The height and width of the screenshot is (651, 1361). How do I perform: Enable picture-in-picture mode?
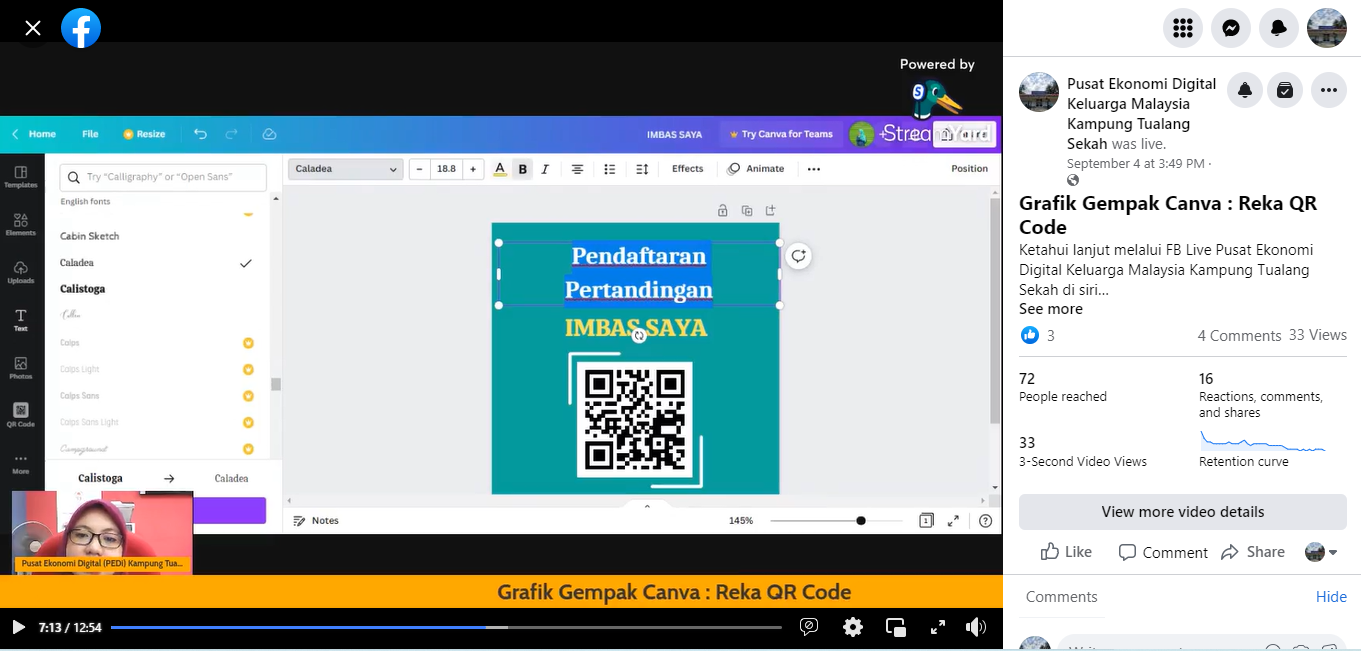896,627
